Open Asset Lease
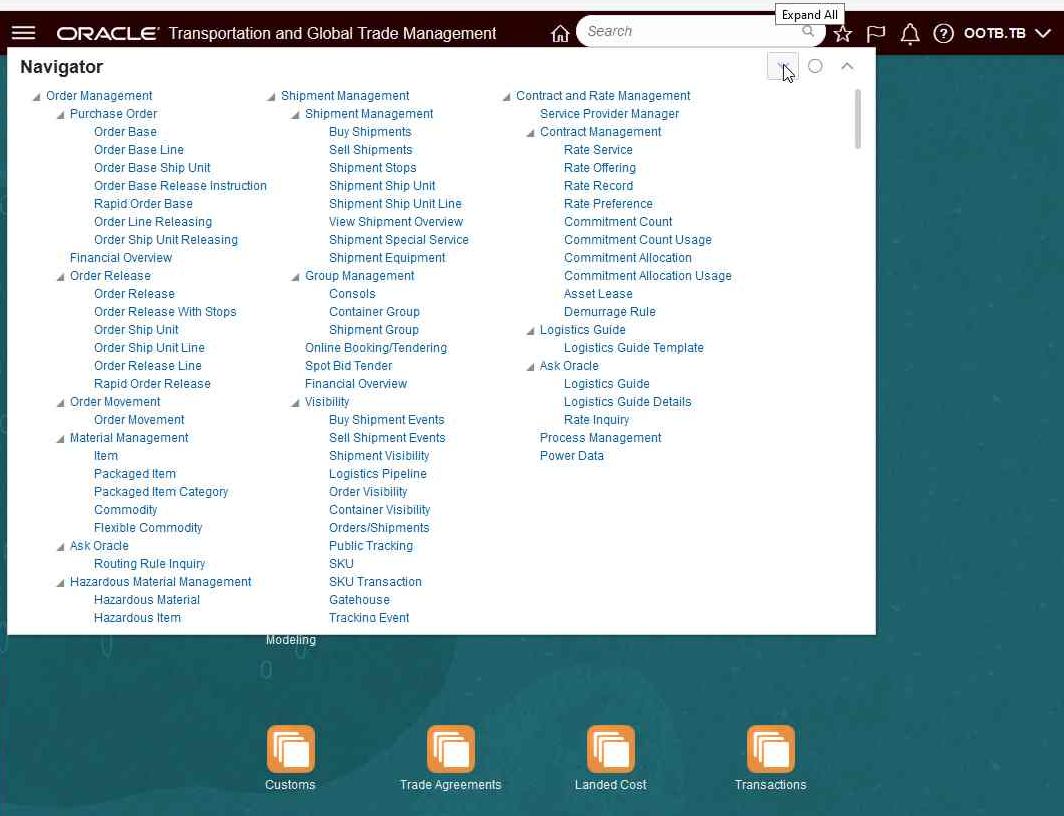The height and width of the screenshot is (816, 1064). pyautogui.click(x=598, y=293)
